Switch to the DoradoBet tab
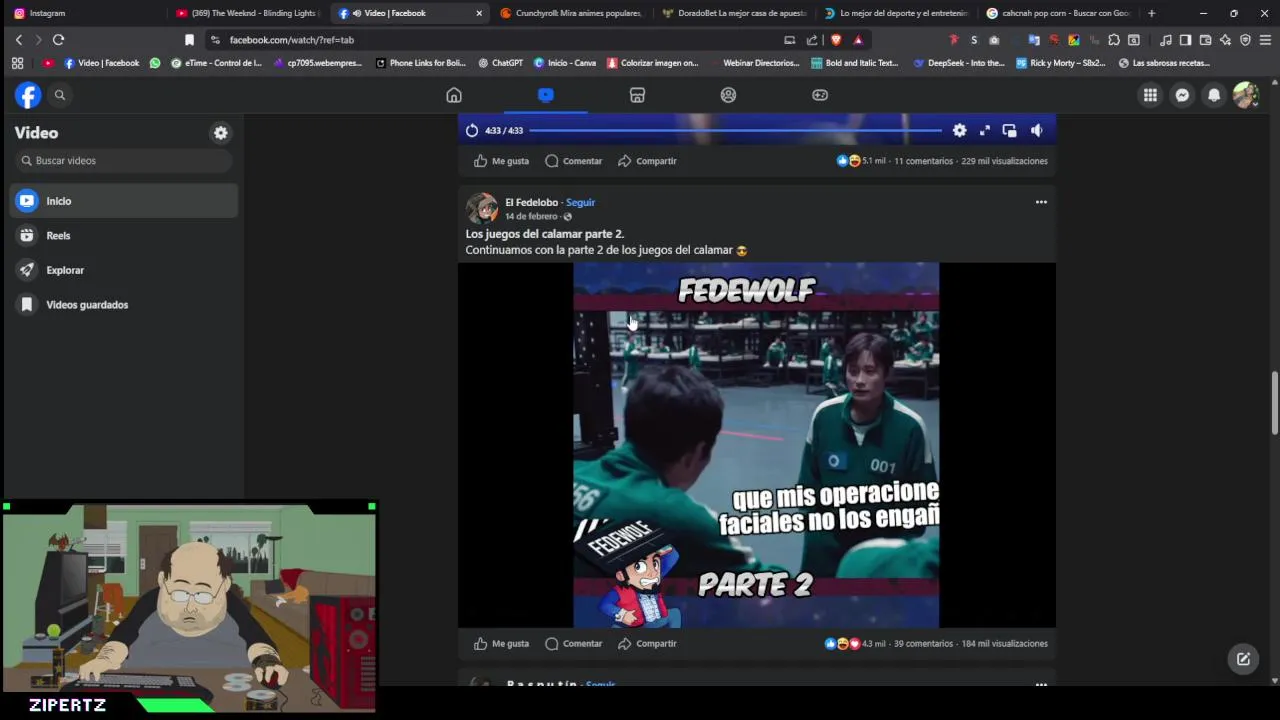 tap(734, 13)
